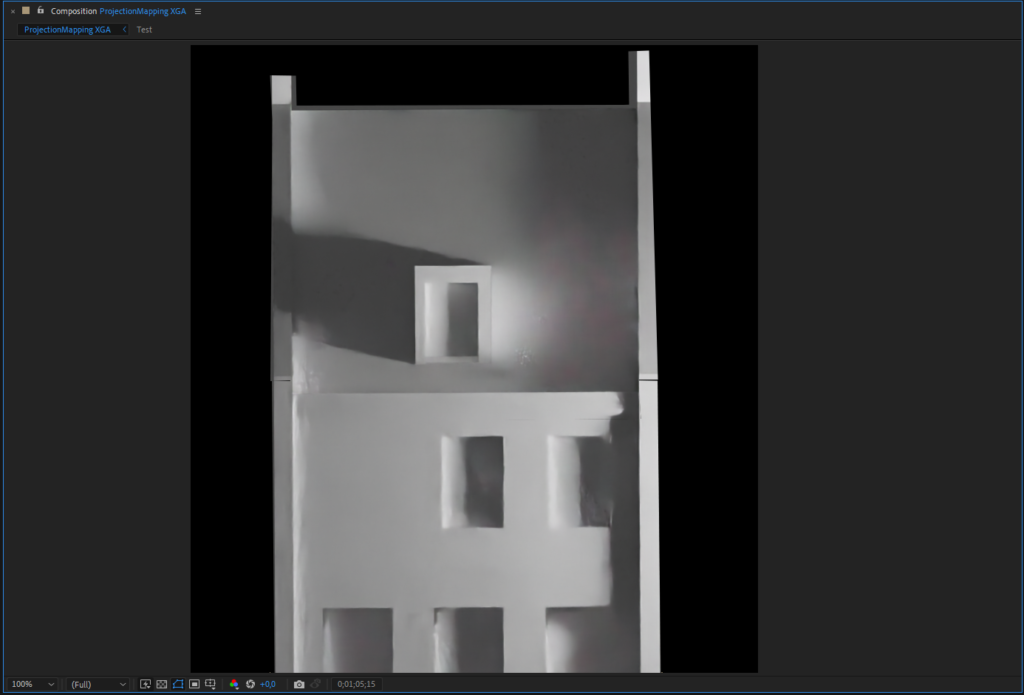
Task: Select the ProjectionMapping XGA breadcrumb tab
Action: [x=67, y=30]
